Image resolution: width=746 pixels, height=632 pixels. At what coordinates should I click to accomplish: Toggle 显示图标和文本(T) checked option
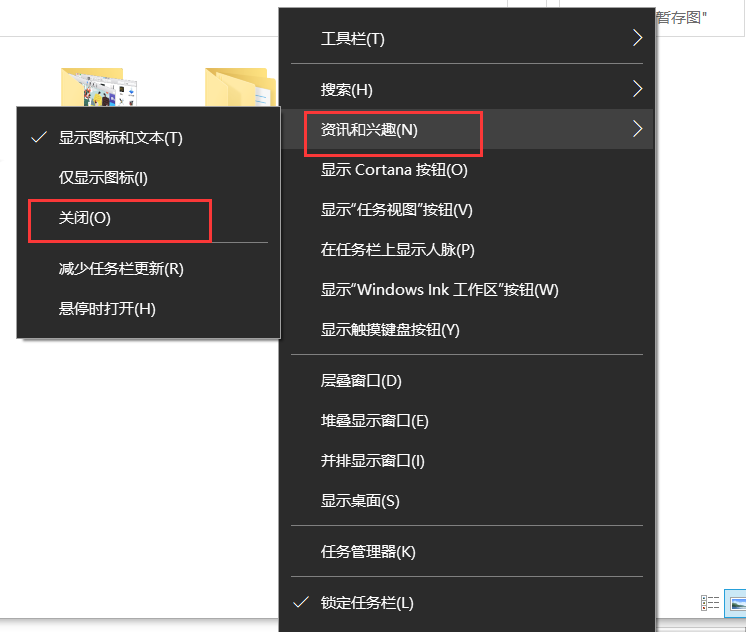click(x=120, y=138)
